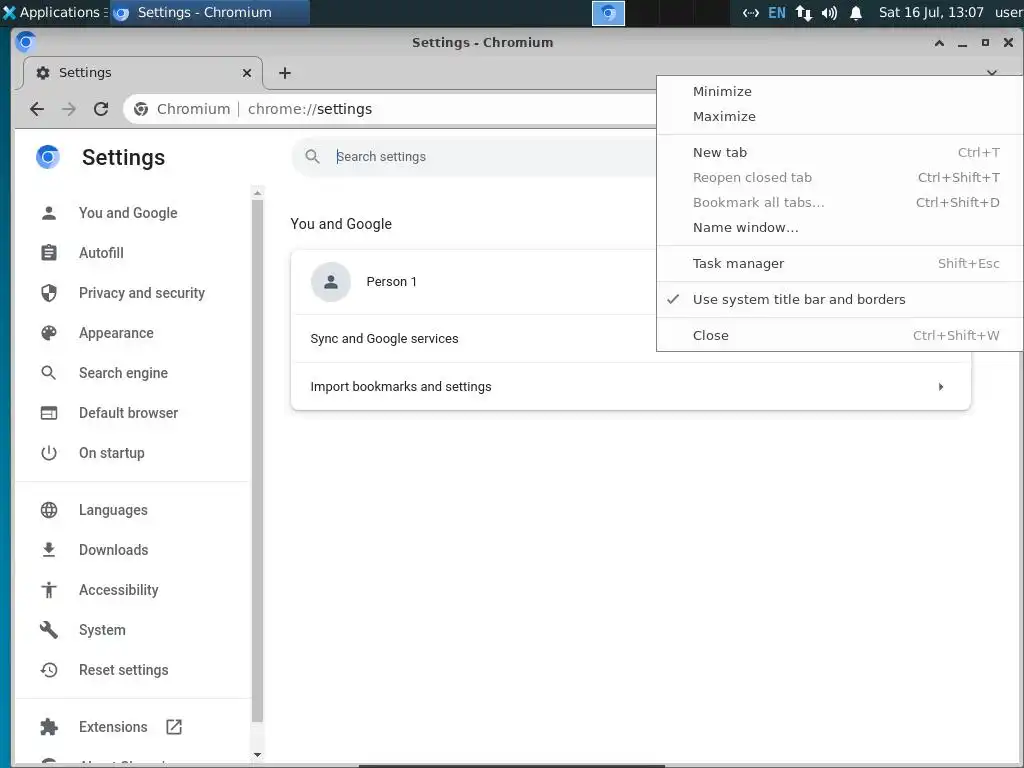1024x768 pixels.
Task: Select Name window... menu entry
Action: 840,227
